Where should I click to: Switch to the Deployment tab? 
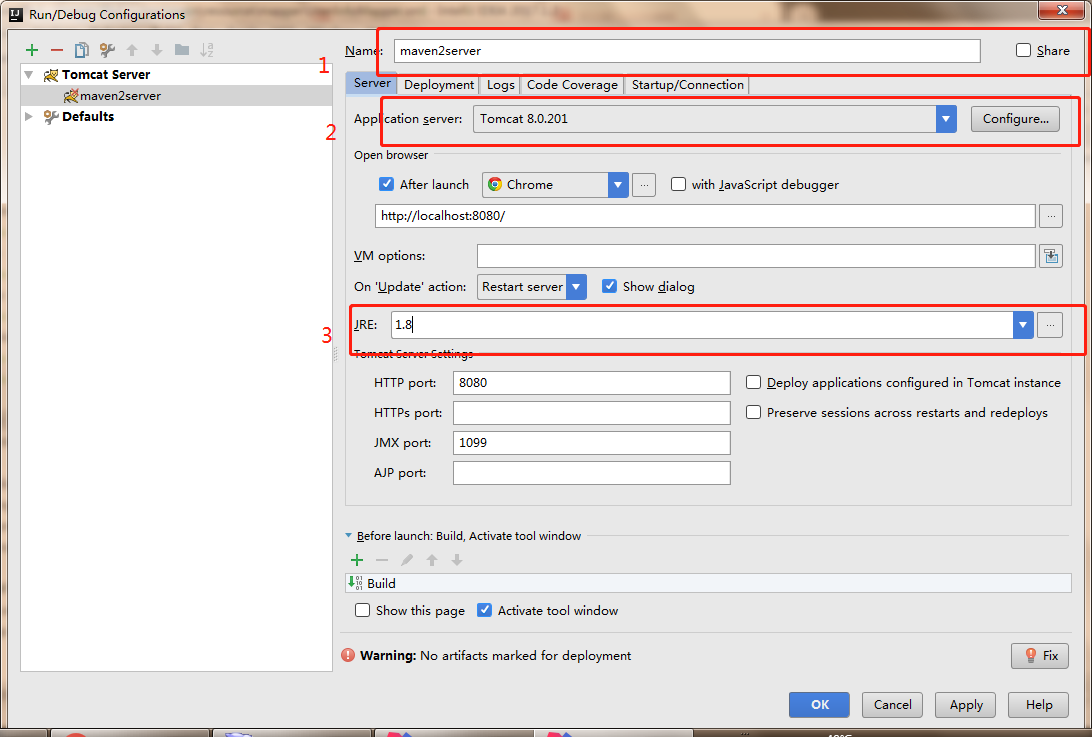pyautogui.click(x=439, y=85)
